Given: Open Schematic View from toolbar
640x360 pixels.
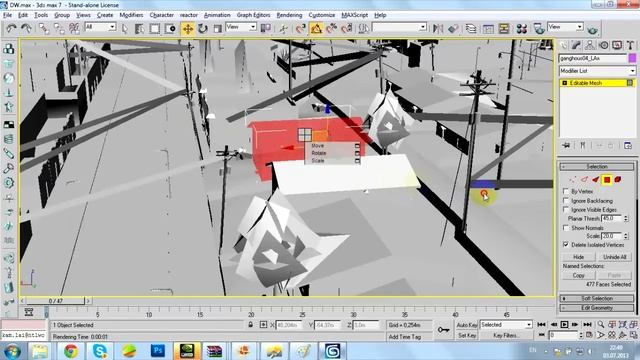Looking at the screenshot, I should [x=504, y=28].
